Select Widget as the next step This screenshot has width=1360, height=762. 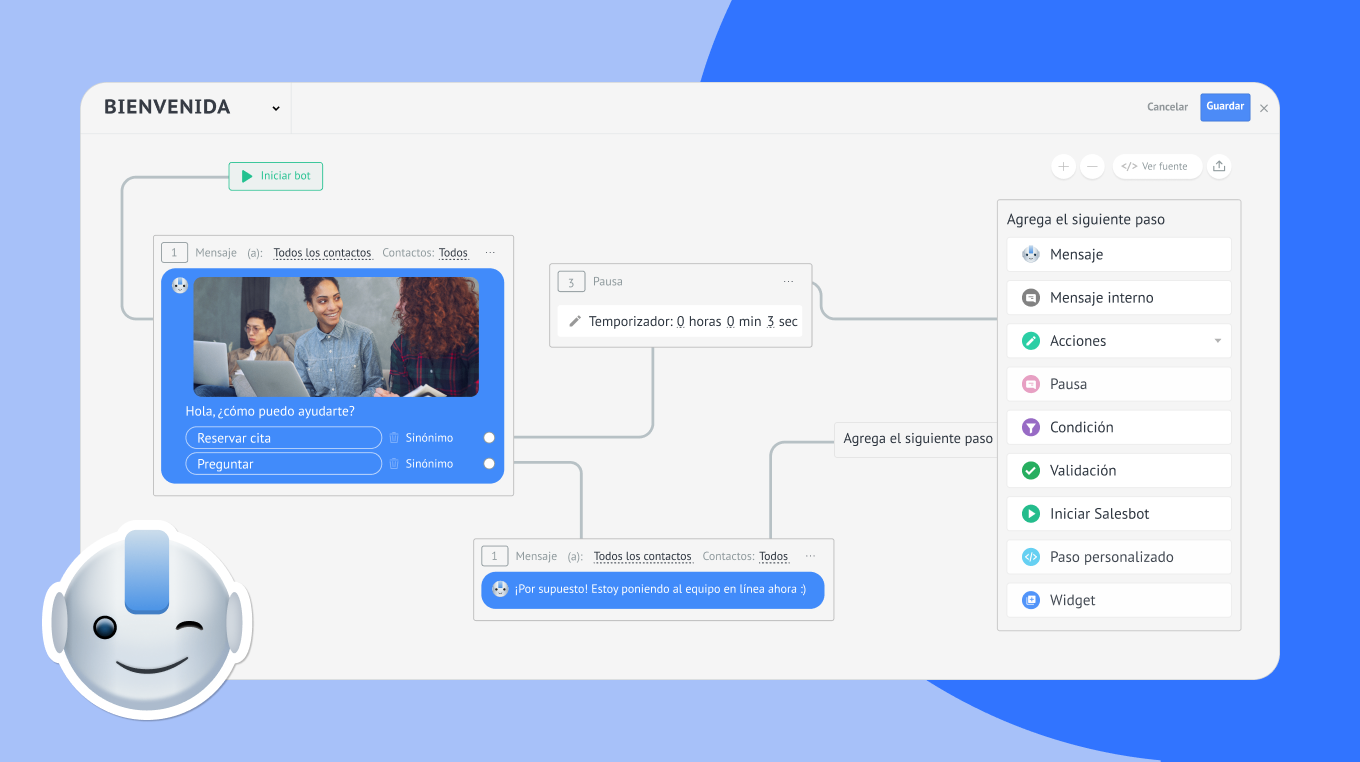click(x=1119, y=600)
